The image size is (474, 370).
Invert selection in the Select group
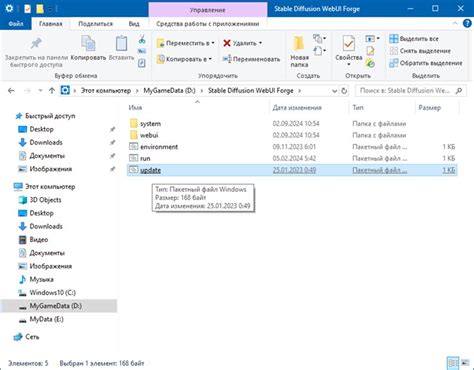pos(426,63)
